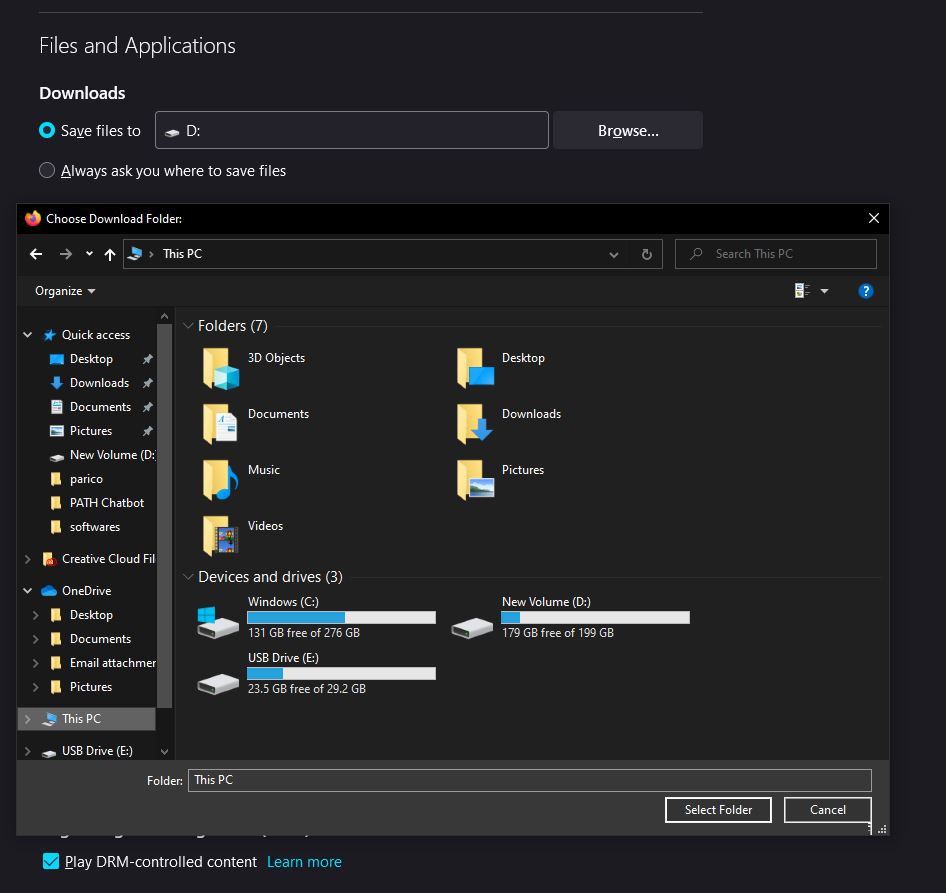The width and height of the screenshot is (946, 893).
Task: Click the back navigation arrow
Action: 36,254
